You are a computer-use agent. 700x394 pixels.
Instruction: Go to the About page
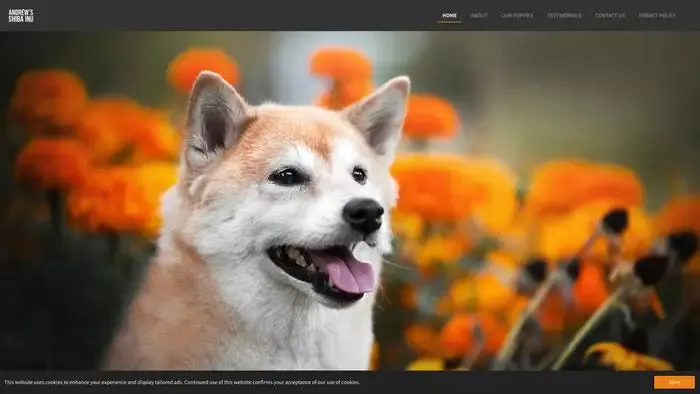pyautogui.click(x=479, y=15)
